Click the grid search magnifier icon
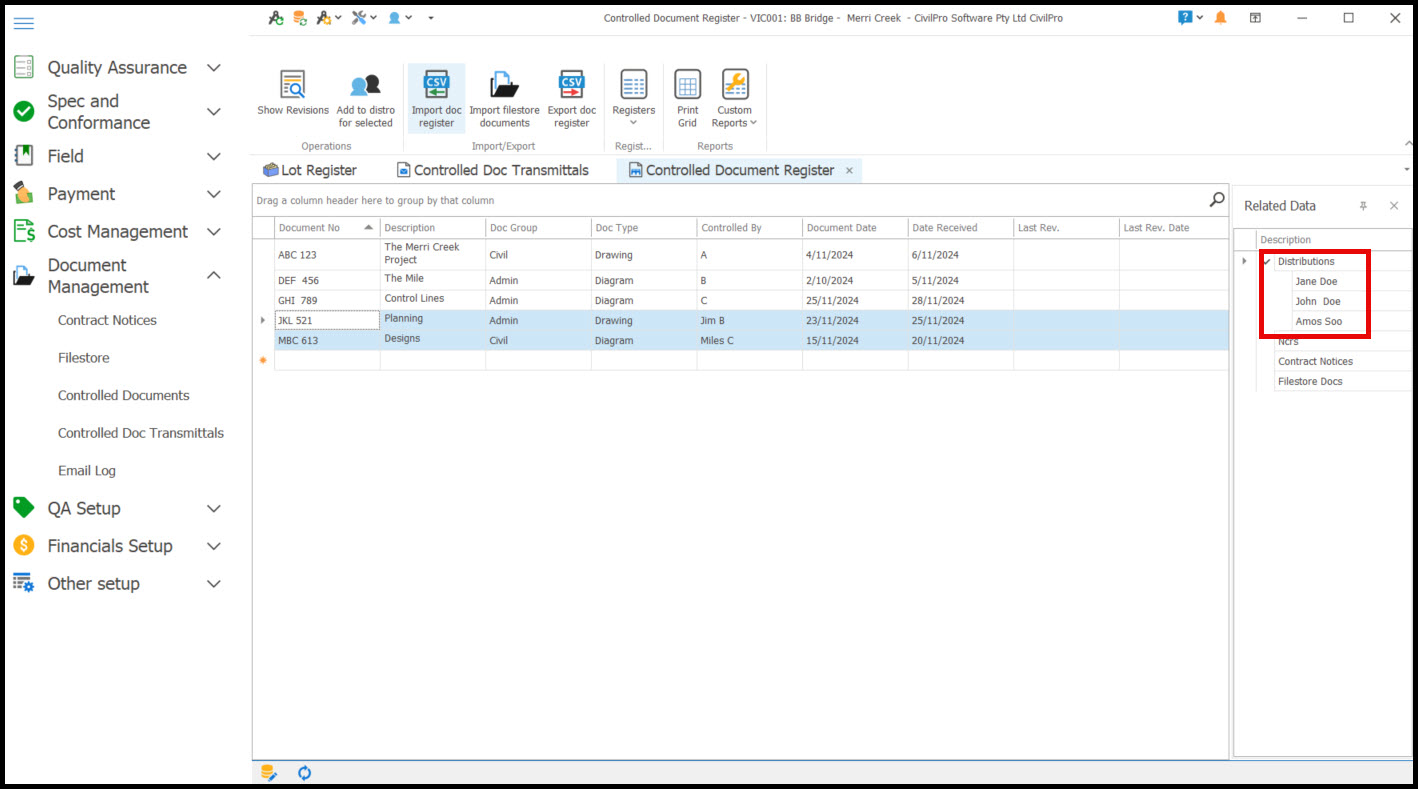This screenshot has height=789, width=1418. (x=1216, y=200)
